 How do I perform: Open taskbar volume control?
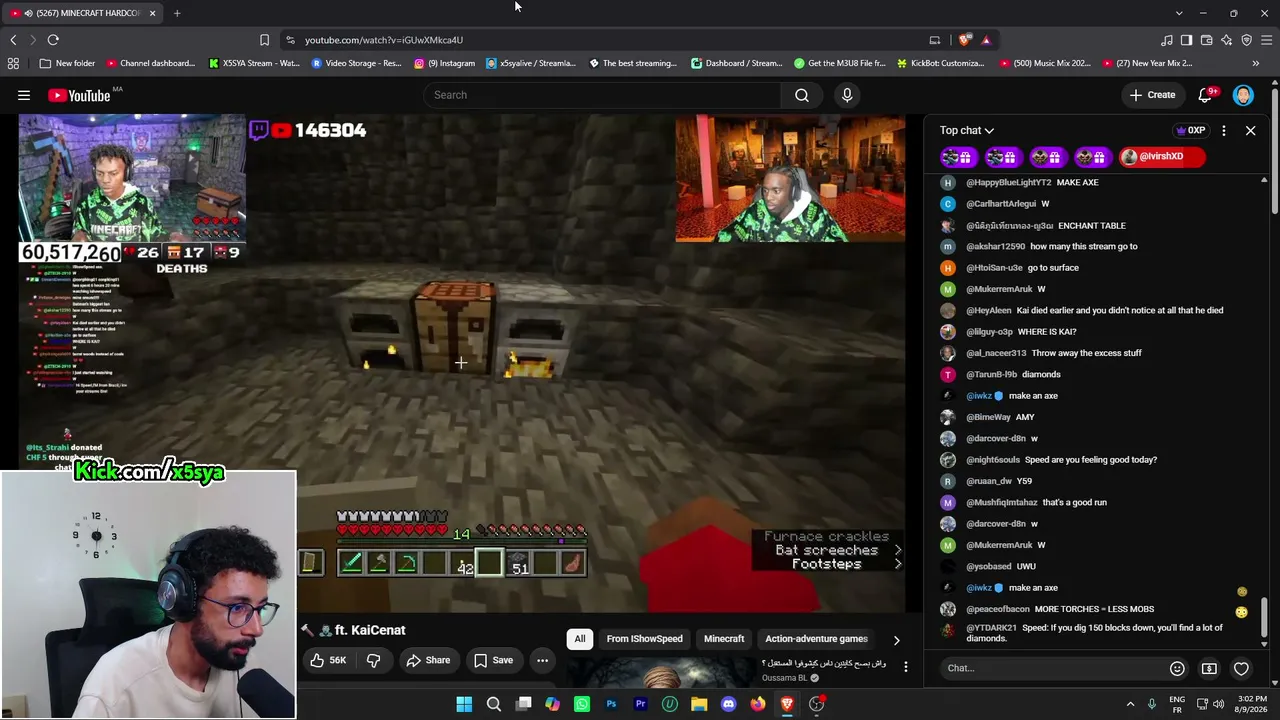(1218, 704)
